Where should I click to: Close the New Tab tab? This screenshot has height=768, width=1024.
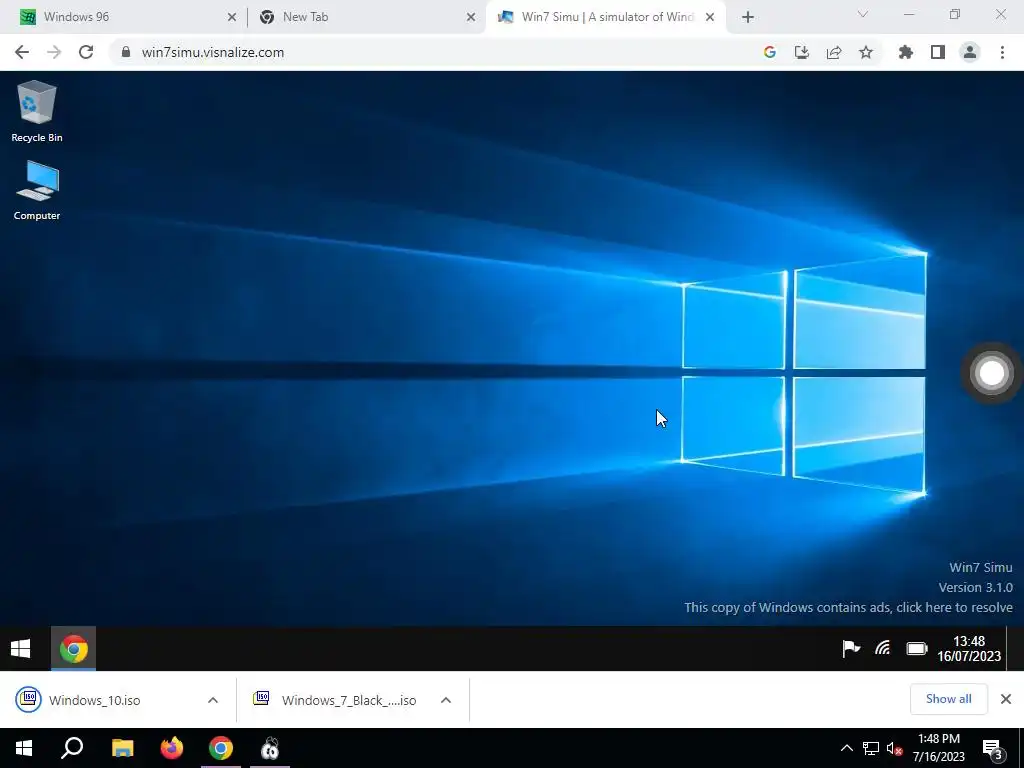click(471, 17)
